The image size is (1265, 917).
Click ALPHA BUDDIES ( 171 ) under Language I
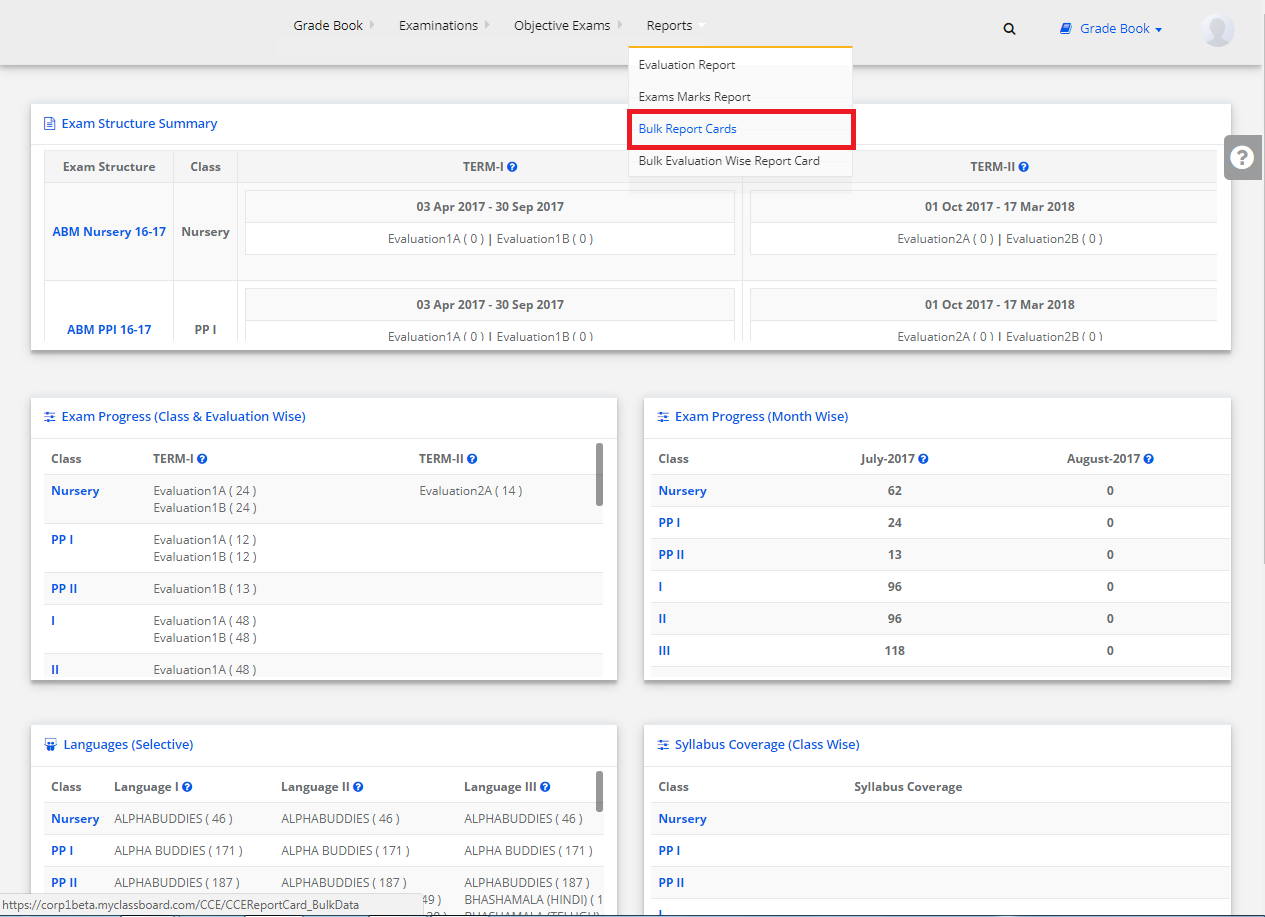click(x=178, y=851)
